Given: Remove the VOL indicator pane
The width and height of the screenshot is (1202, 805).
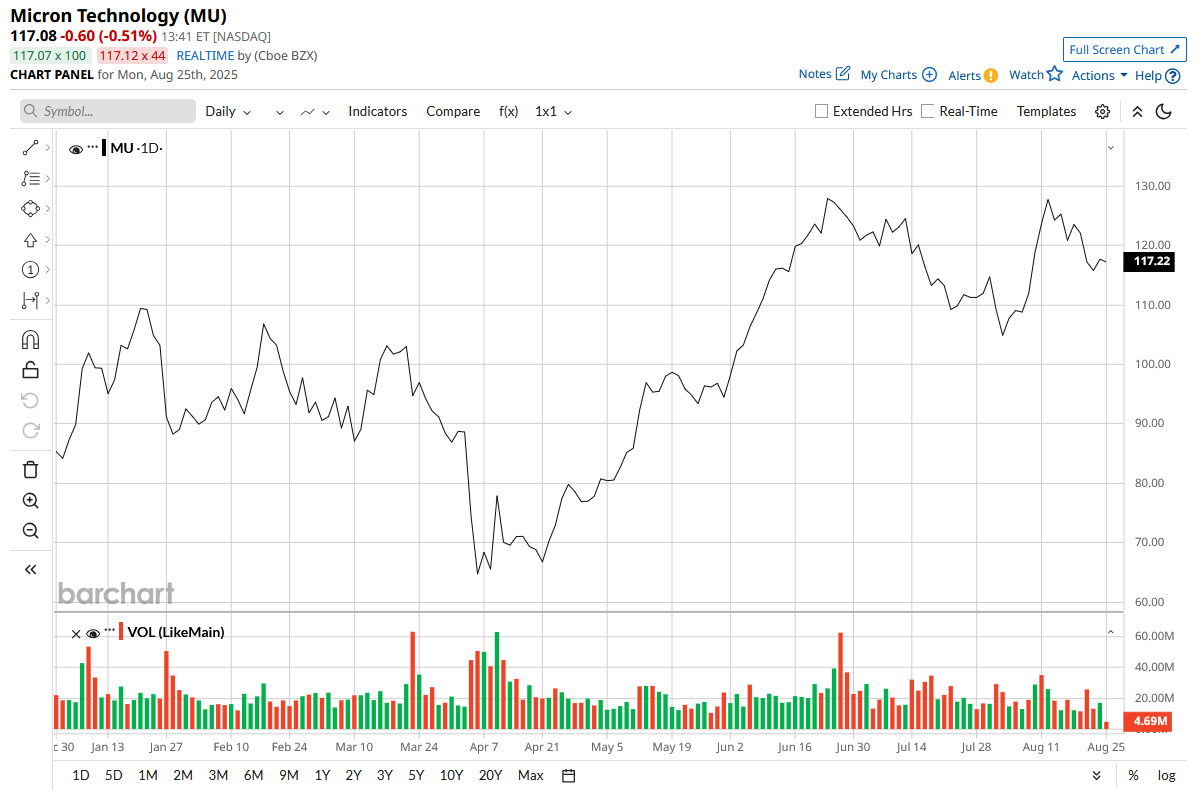Looking at the screenshot, I should point(75,633).
